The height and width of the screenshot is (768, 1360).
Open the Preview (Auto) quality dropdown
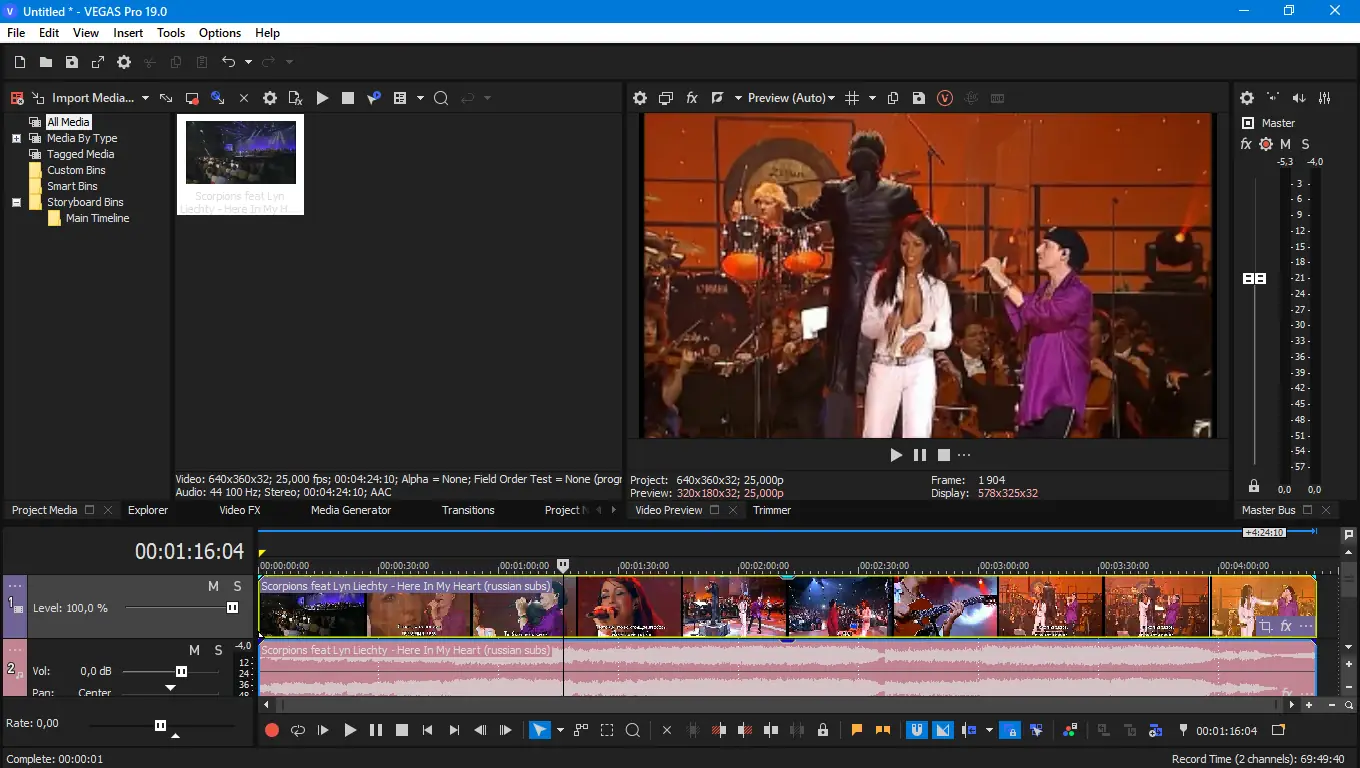point(791,98)
